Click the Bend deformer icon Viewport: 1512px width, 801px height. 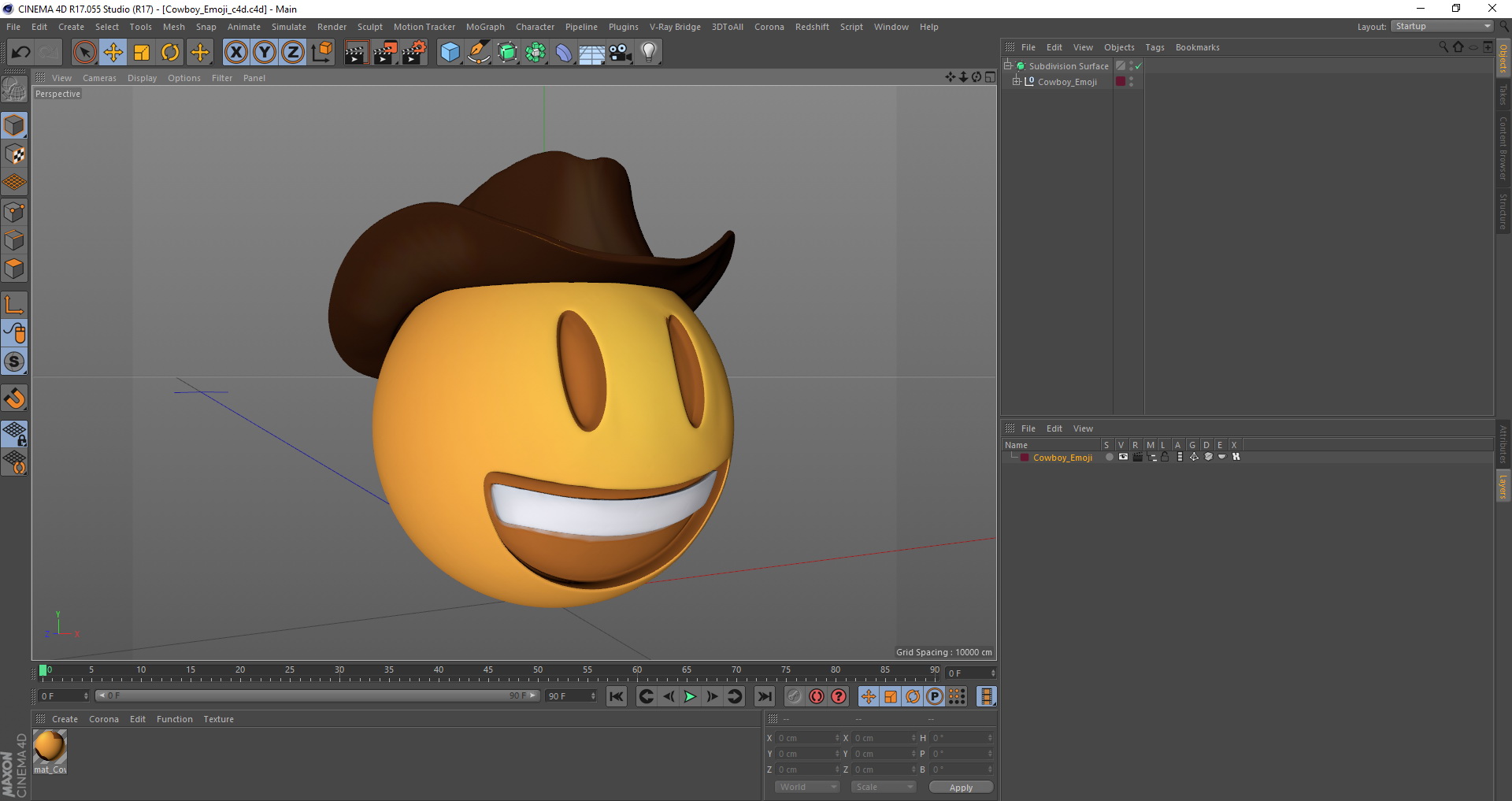[x=565, y=53]
